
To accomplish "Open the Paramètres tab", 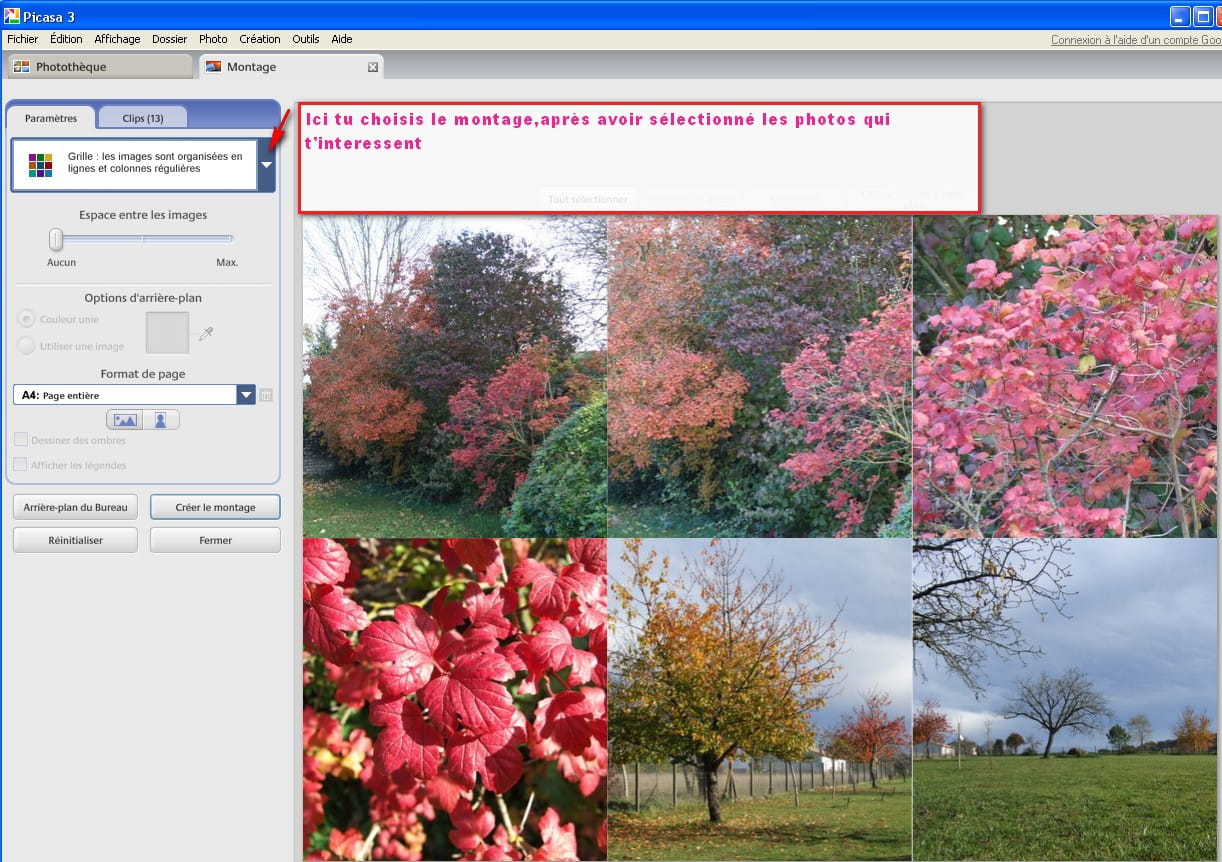I will click(51, 118).
